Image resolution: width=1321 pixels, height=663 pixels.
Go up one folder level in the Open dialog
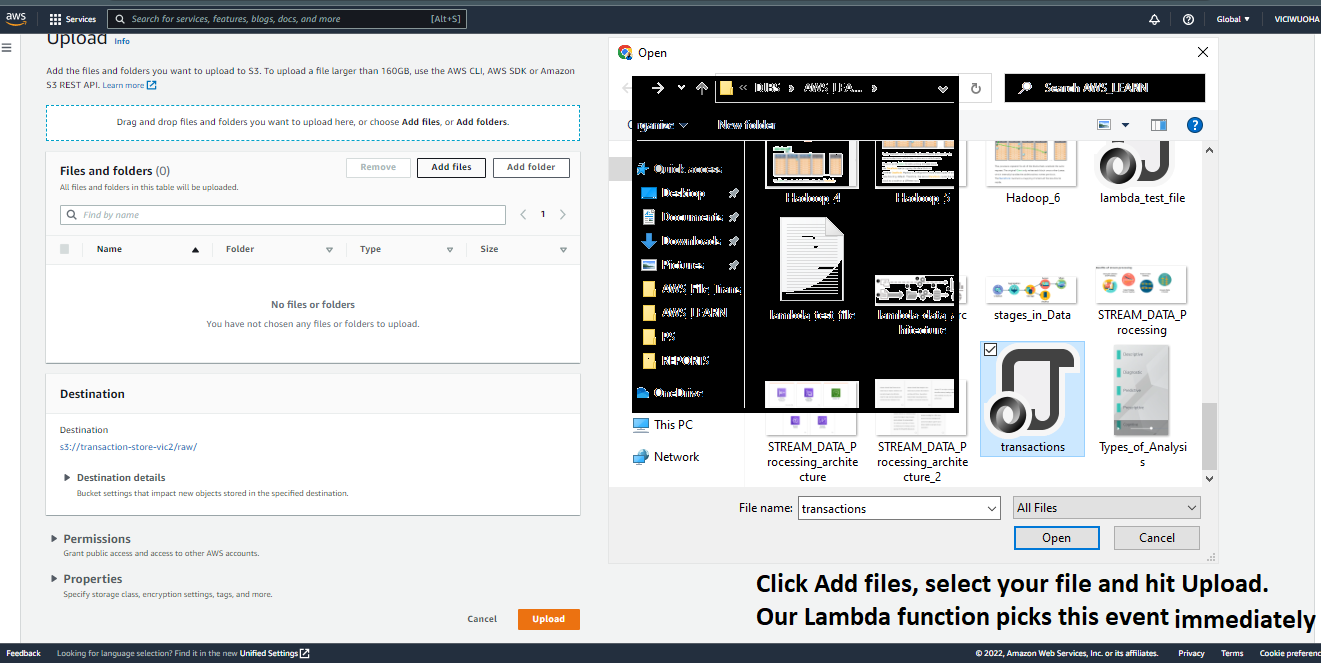click(x=702, y=88)
